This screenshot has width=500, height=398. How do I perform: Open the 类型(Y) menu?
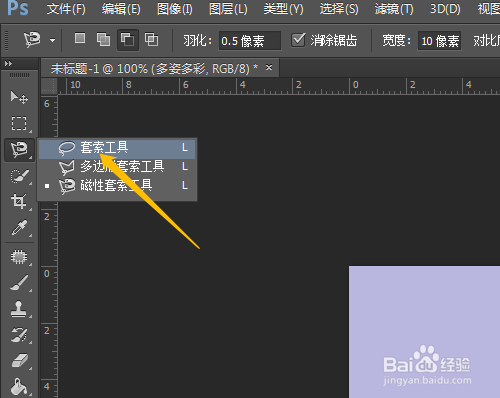coord(283,9)
